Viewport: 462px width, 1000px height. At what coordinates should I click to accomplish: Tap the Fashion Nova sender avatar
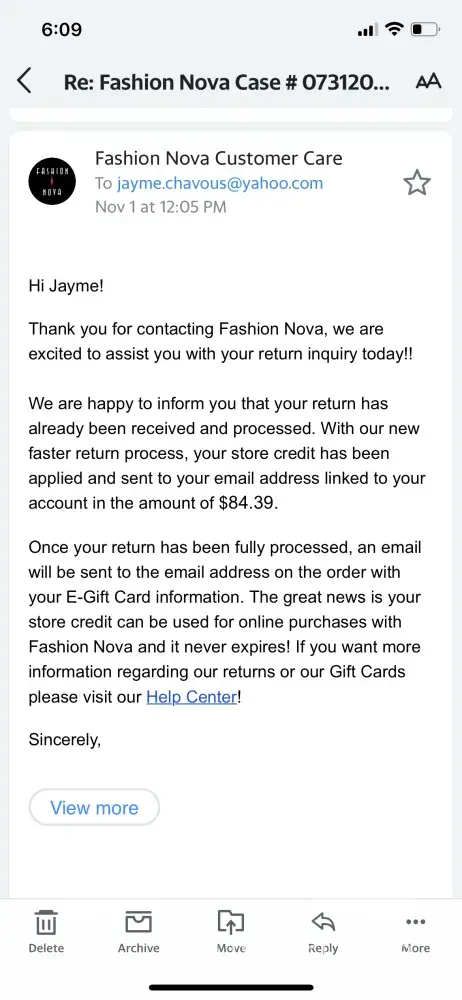[52, 180]
